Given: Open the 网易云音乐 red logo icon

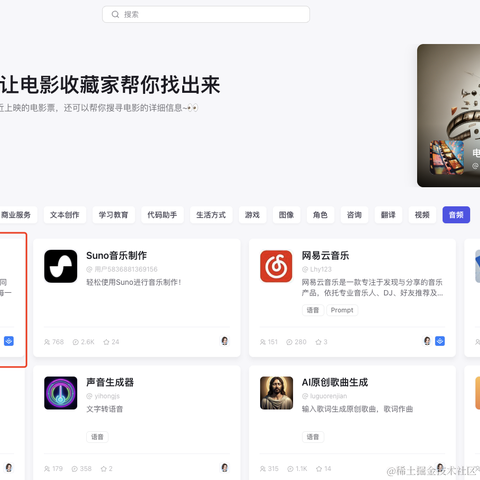Looking at the screenshot, I should [x=276, y=266].
